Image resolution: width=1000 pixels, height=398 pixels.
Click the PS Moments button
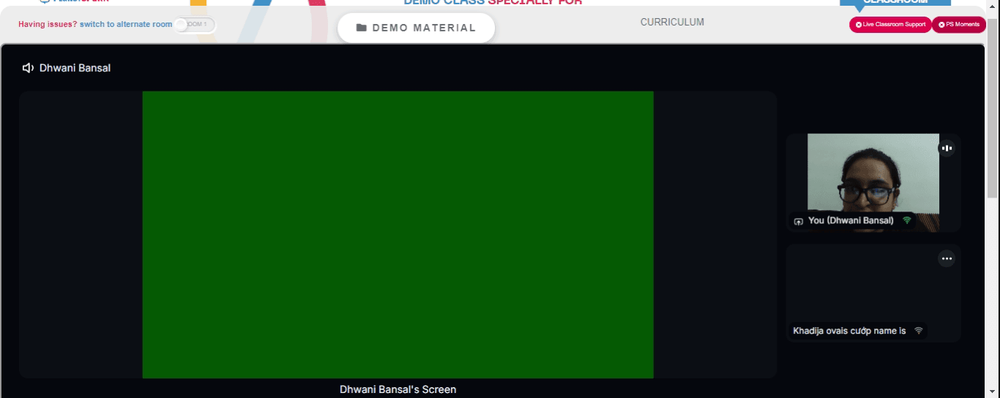coord(959,24)
